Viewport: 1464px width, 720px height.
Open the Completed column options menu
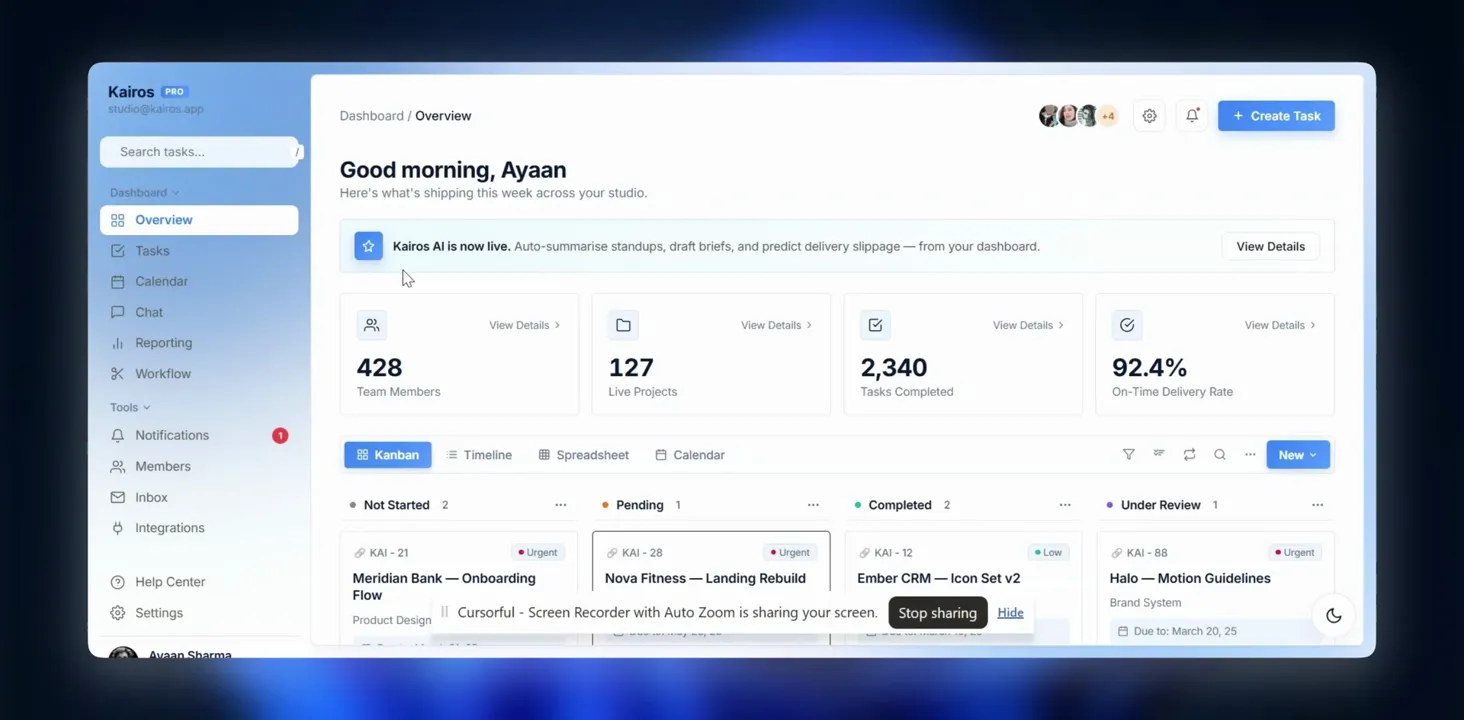click(x=1065, y=505)
